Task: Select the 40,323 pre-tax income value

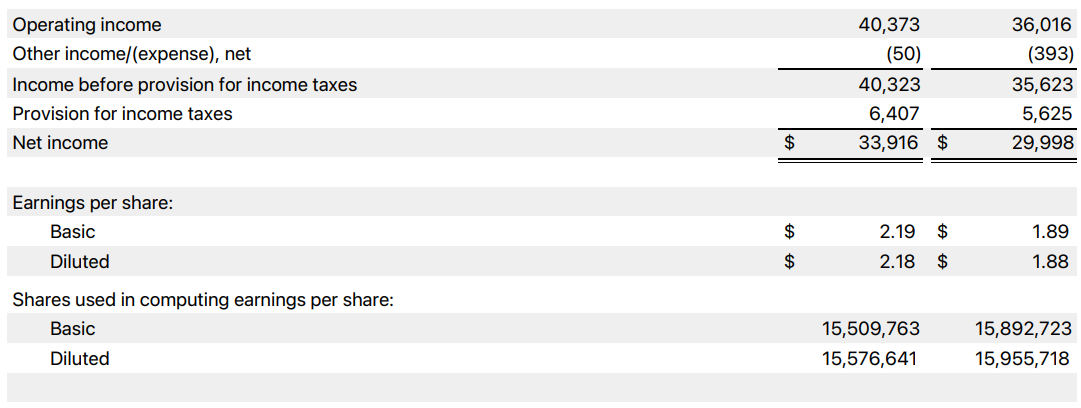Action: point(889,85)
